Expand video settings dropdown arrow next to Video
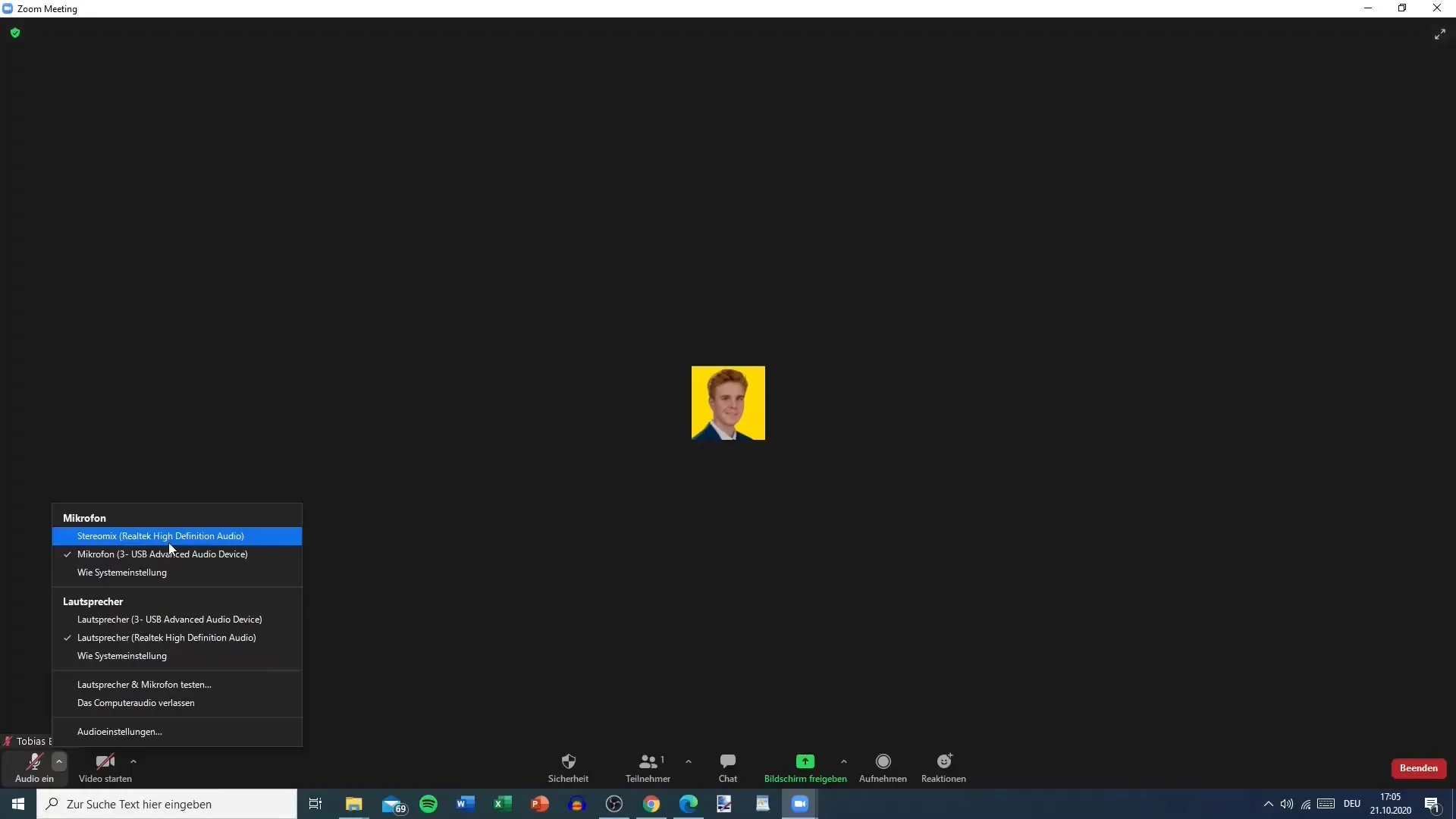 pyautogui.click(x=133, y=761)
